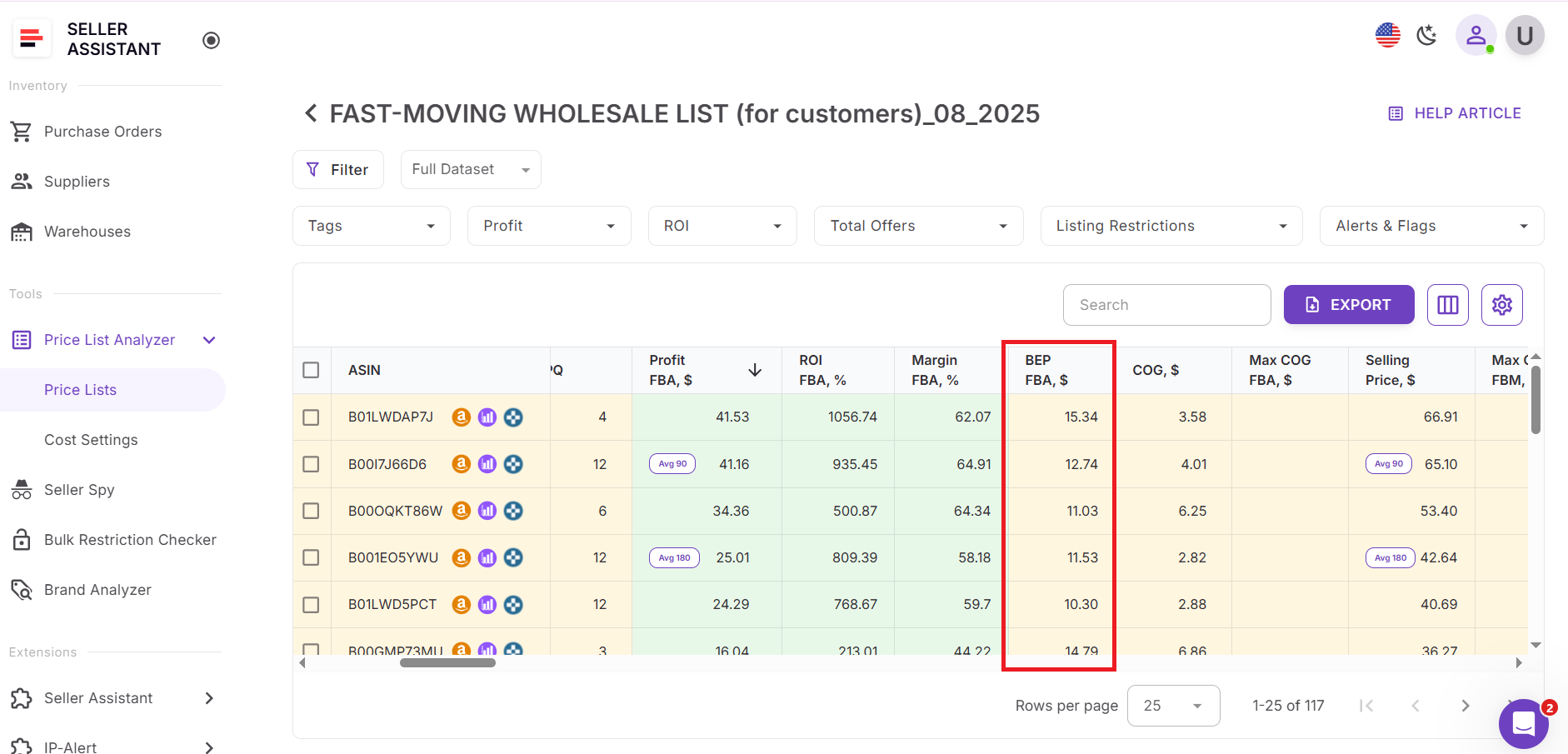
Task: Open table settings via the gear icon
Action: pyautogui.click(x=1502, y=304)
